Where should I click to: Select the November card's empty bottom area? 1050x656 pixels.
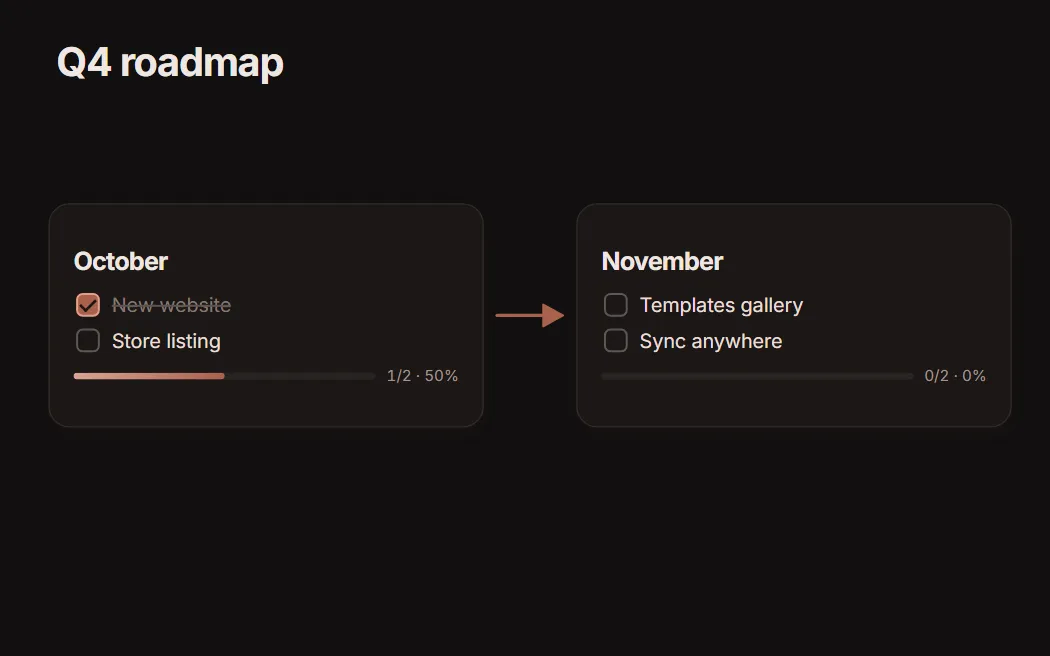pyautogui.click(x=794, y=405)
